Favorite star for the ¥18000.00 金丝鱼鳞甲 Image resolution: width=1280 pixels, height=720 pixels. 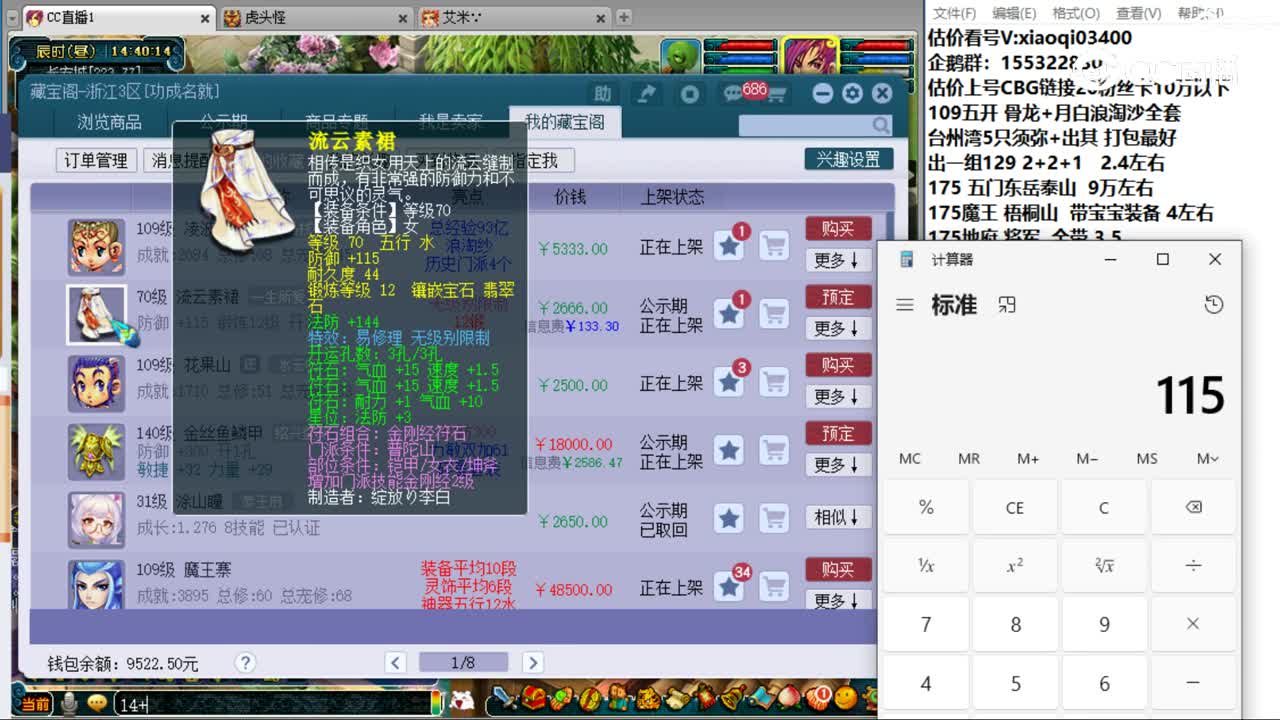coord(730,450)
